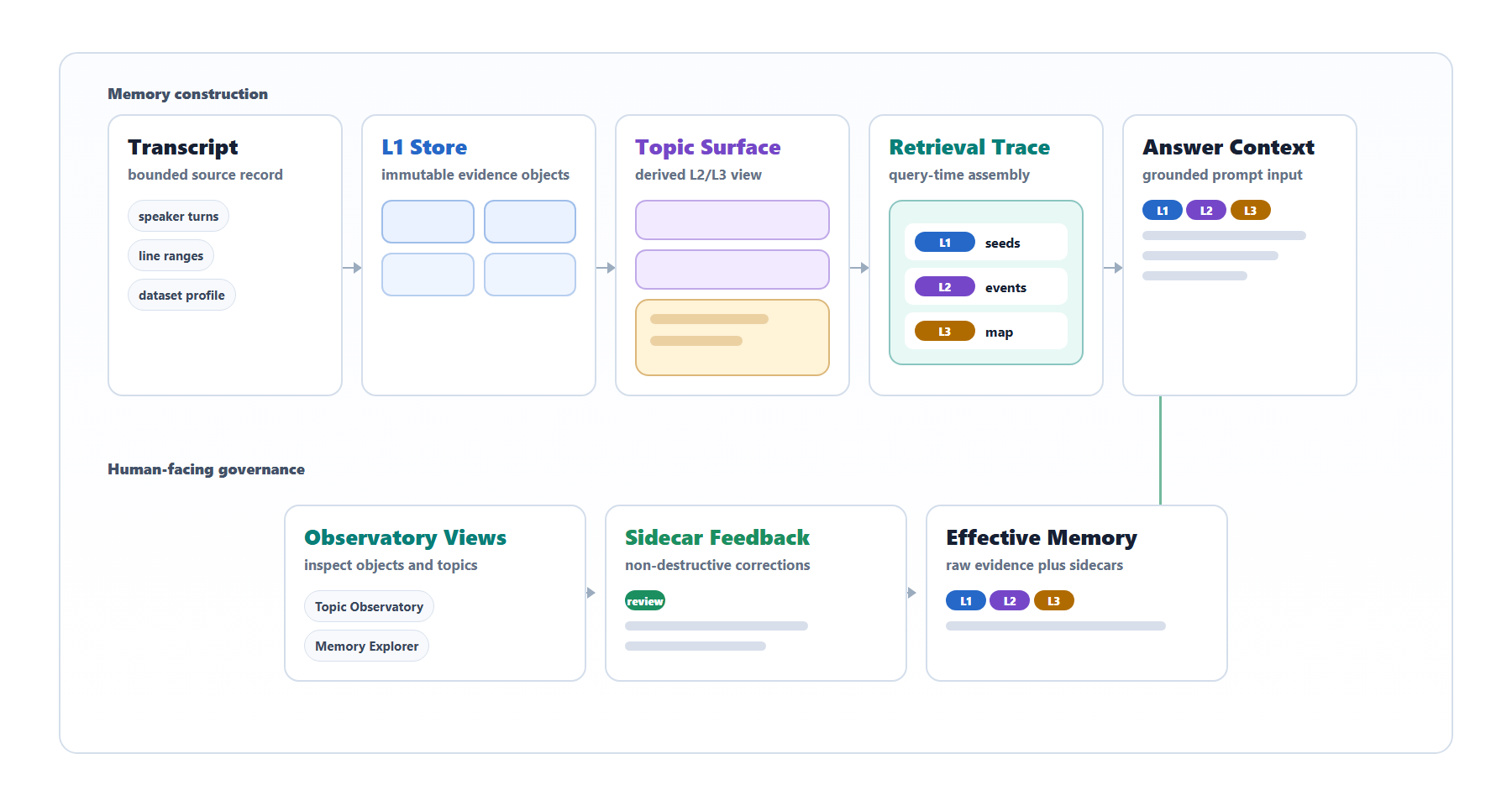Select the "line ranges" chip

171,255
